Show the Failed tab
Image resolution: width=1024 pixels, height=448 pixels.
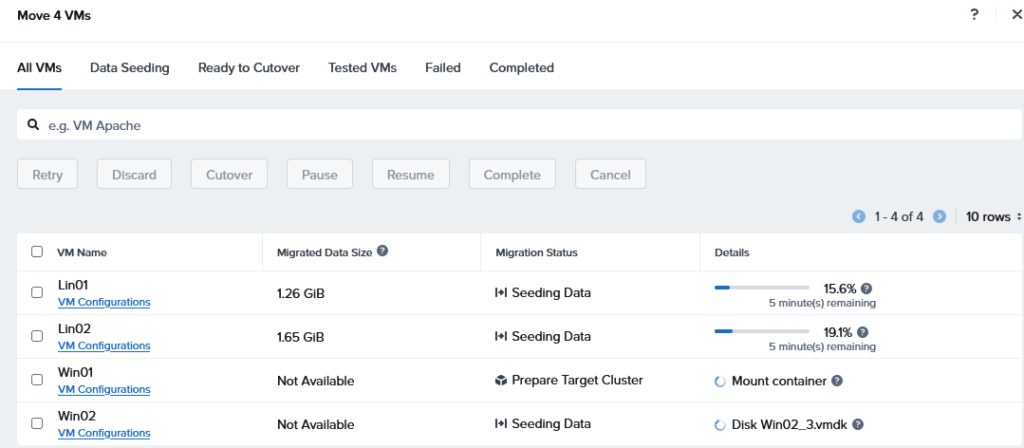(442, 68)
